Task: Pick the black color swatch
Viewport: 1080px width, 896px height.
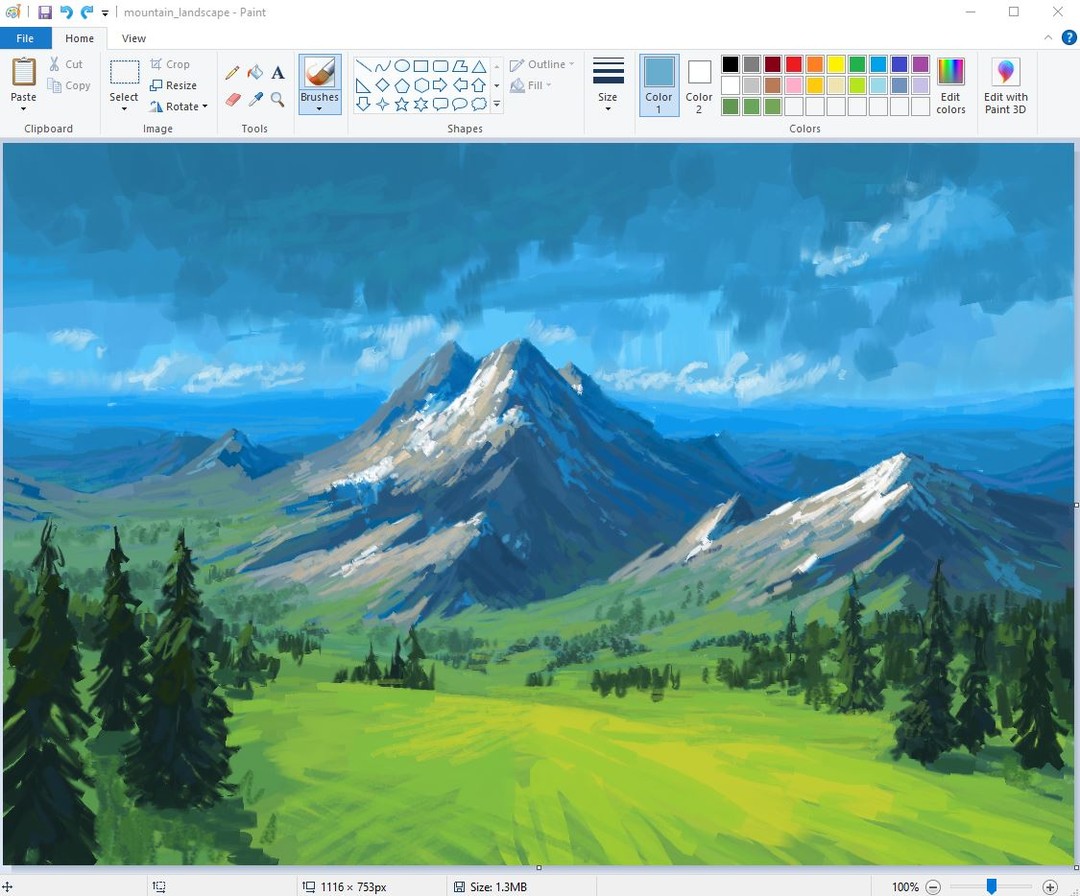Action: (731, 64)
